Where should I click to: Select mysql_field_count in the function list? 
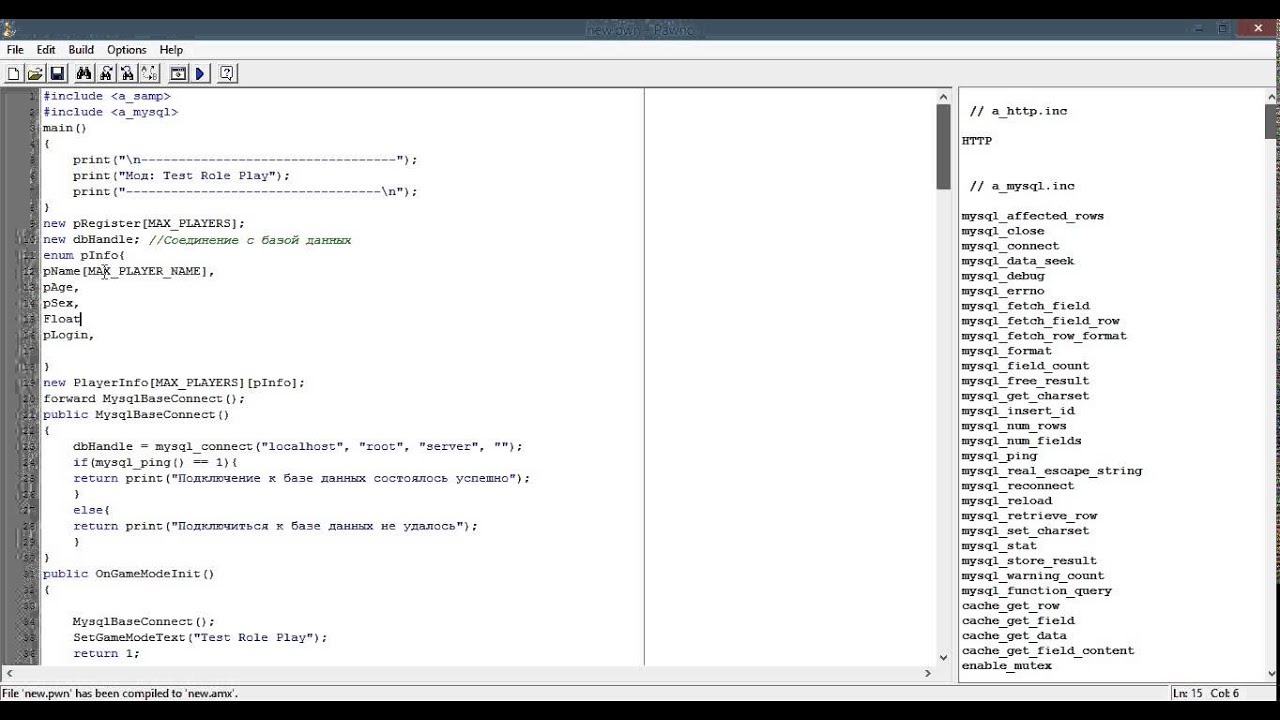pos(1025,366)
